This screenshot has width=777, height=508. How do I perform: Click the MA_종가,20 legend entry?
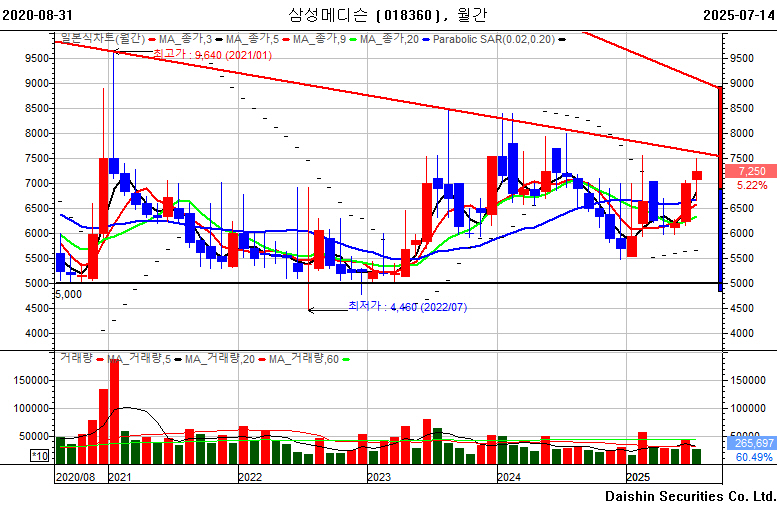tap(389, 39)
